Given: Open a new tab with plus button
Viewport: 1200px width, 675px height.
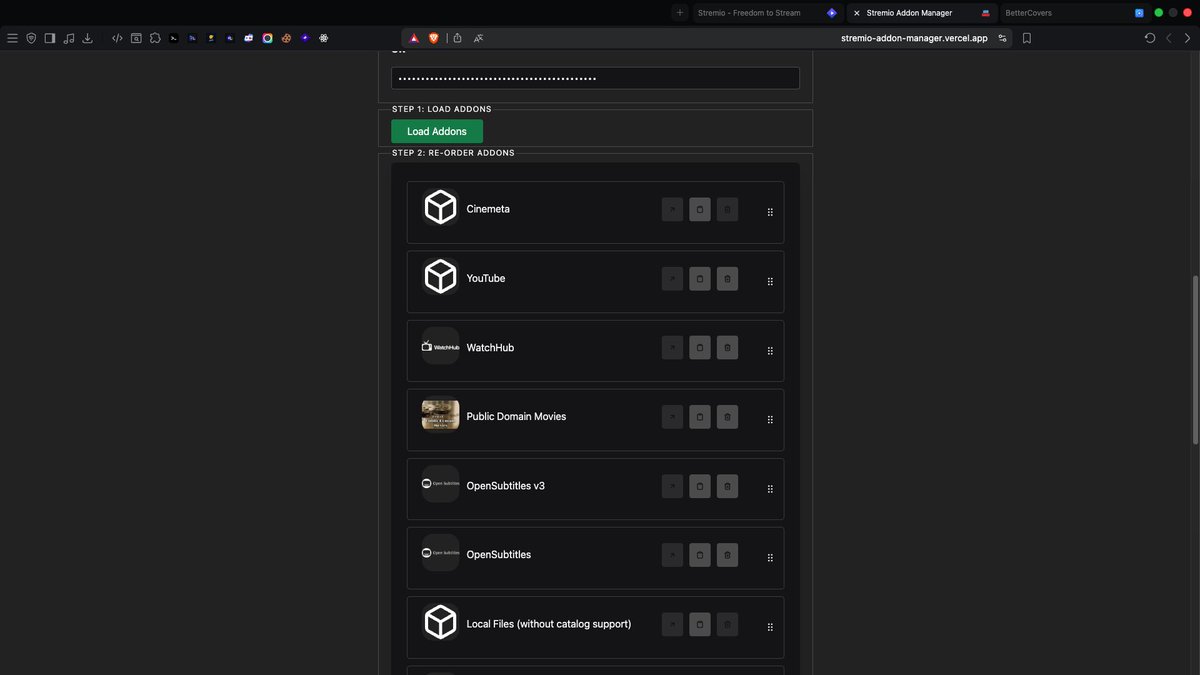Looking at the screenshot, I should click(680, 13).
